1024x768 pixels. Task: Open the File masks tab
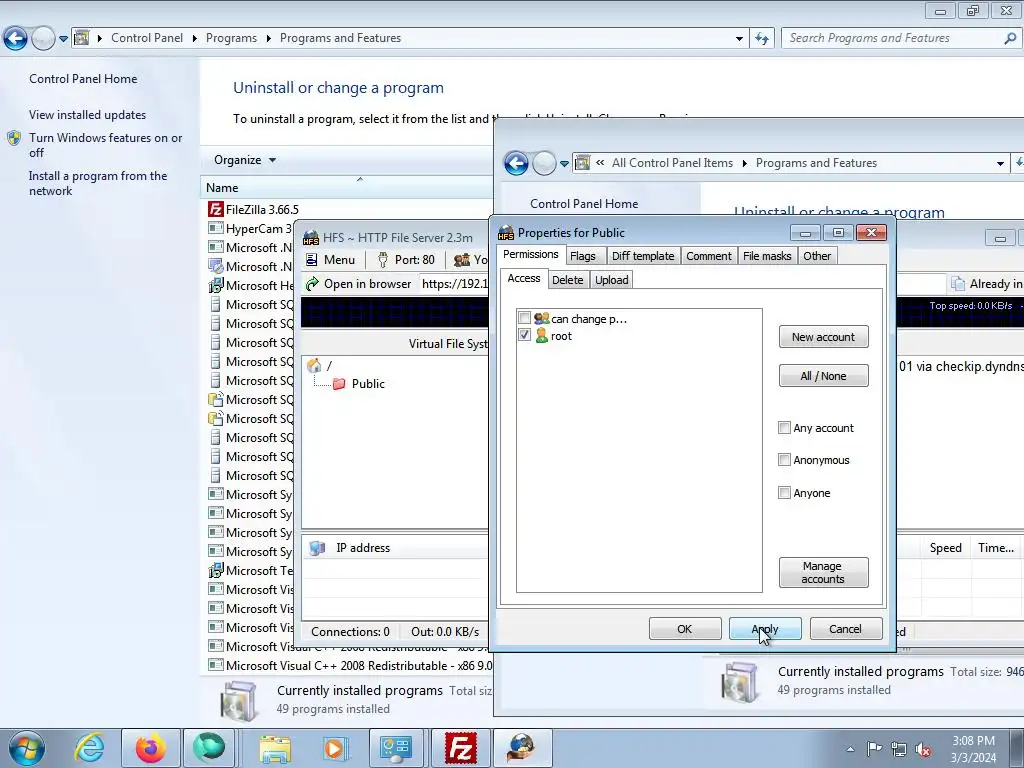[x=767, y=256]
